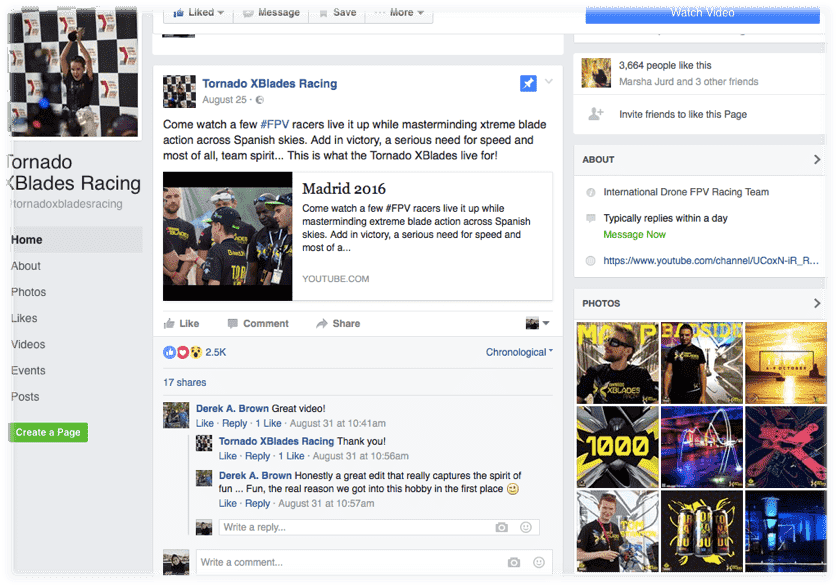Expand the ABOUT section chevron
This screenshot has width=838, height=587.
tap(816, 159)
